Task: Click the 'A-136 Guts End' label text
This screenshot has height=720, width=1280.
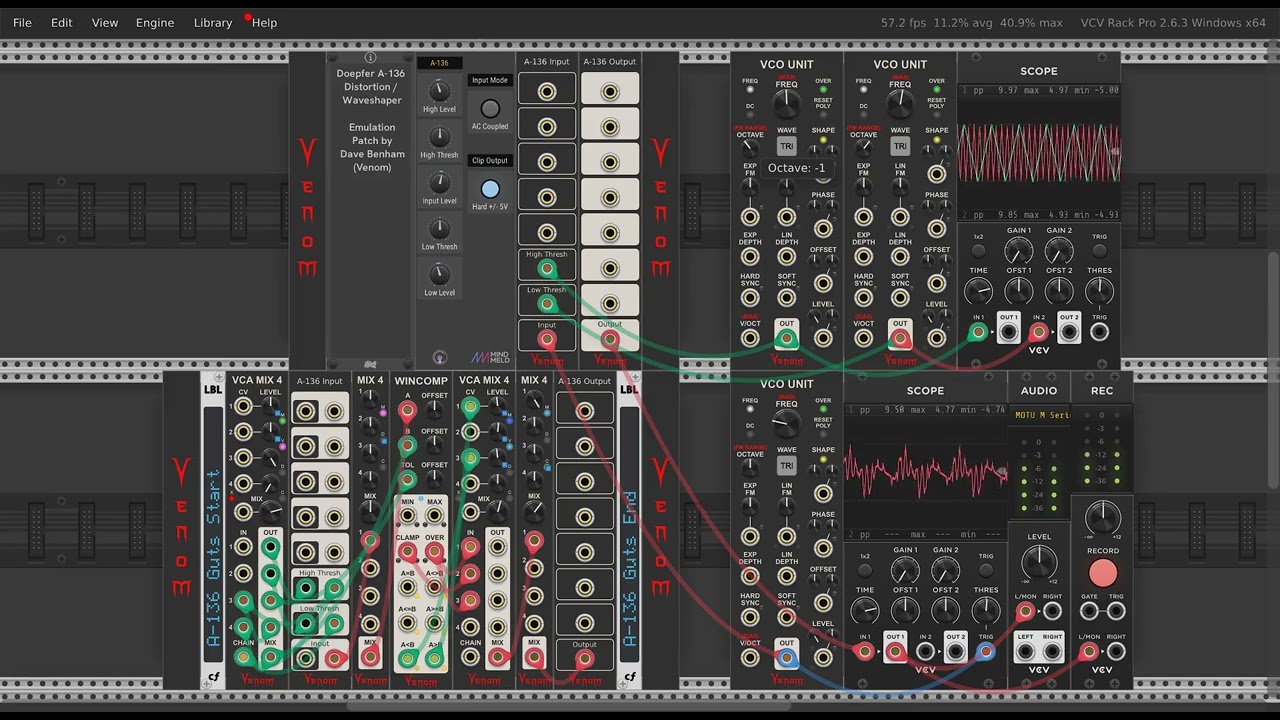Action: click(629, 570)
